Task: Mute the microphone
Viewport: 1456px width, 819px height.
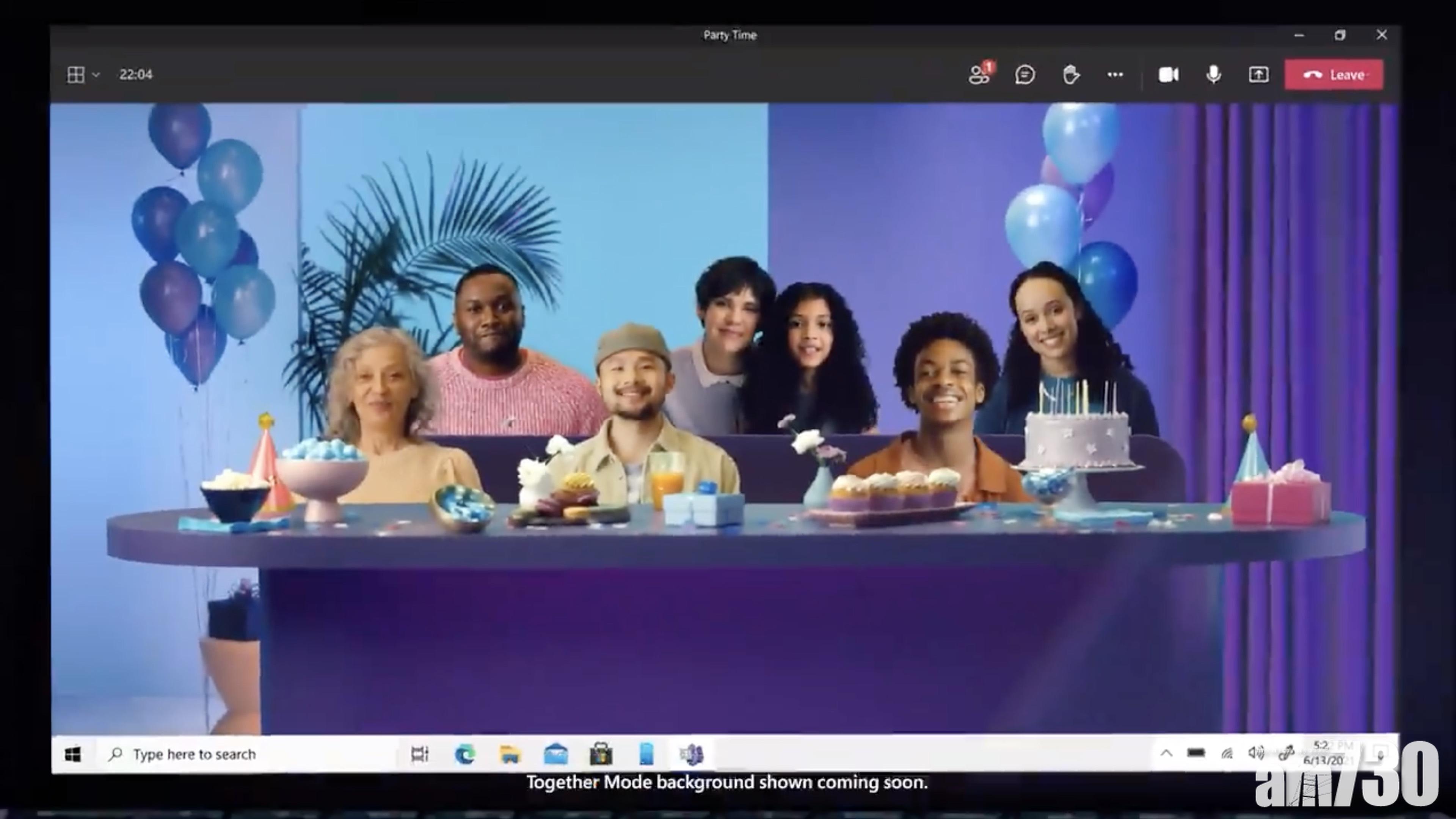Action: [x=1213, y=75]
